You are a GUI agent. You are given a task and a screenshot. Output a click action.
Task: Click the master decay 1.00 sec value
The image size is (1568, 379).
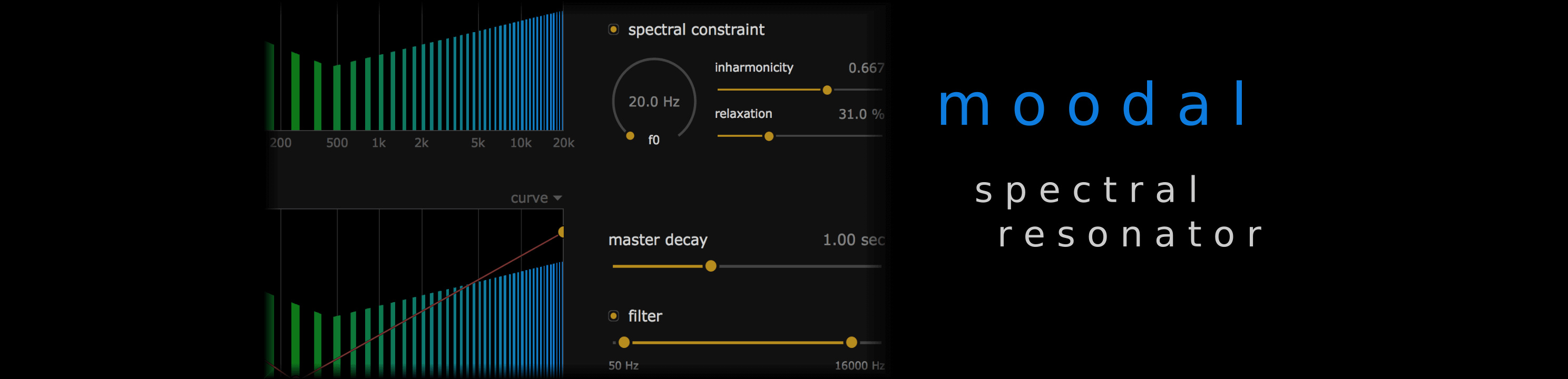click(853, 240)
